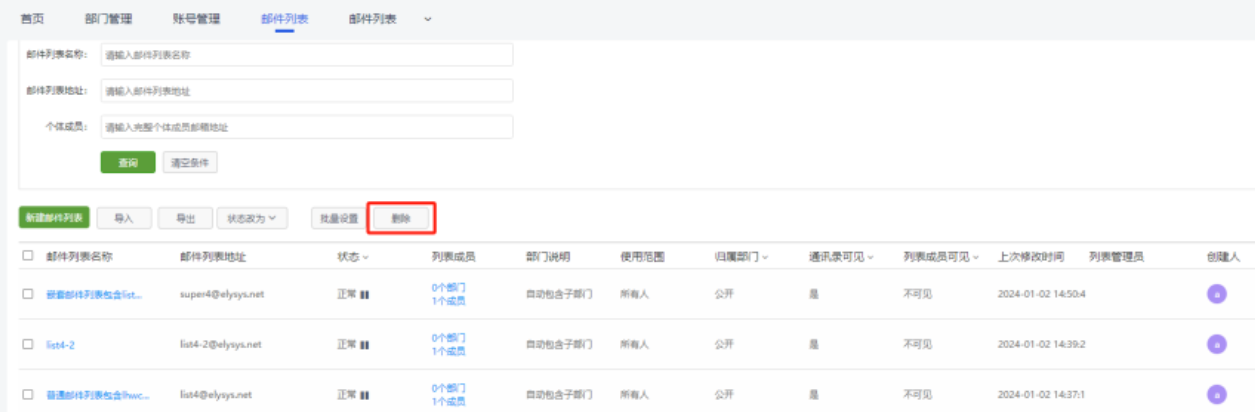Screen dimensions: 1255x412
Task: Focus the 邮件列表名称 input field
Action: [307, 55]
